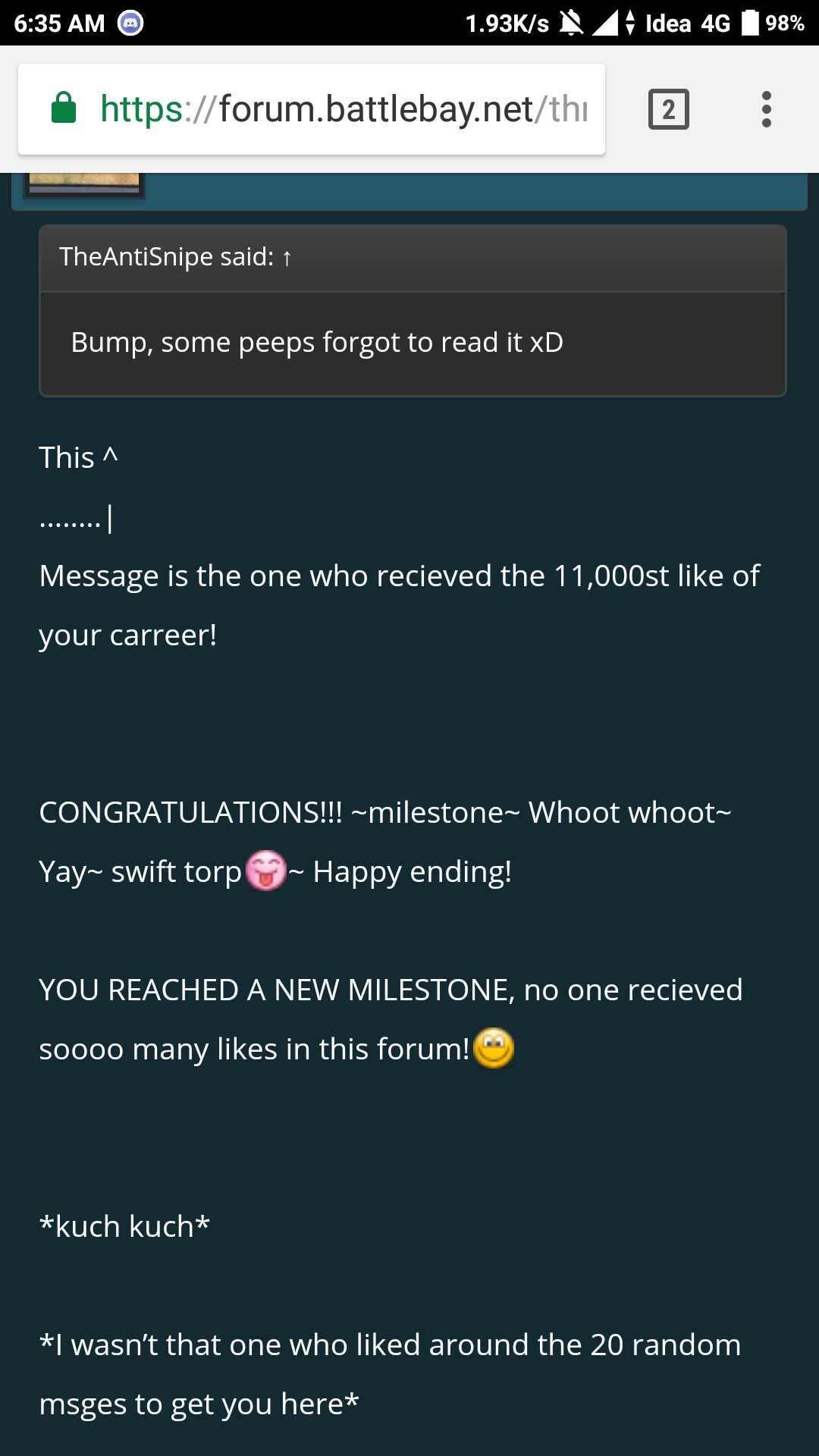Tap the mobile data arrows icon
This screenshot has height=1456, width=819.
tap(630, 24)
